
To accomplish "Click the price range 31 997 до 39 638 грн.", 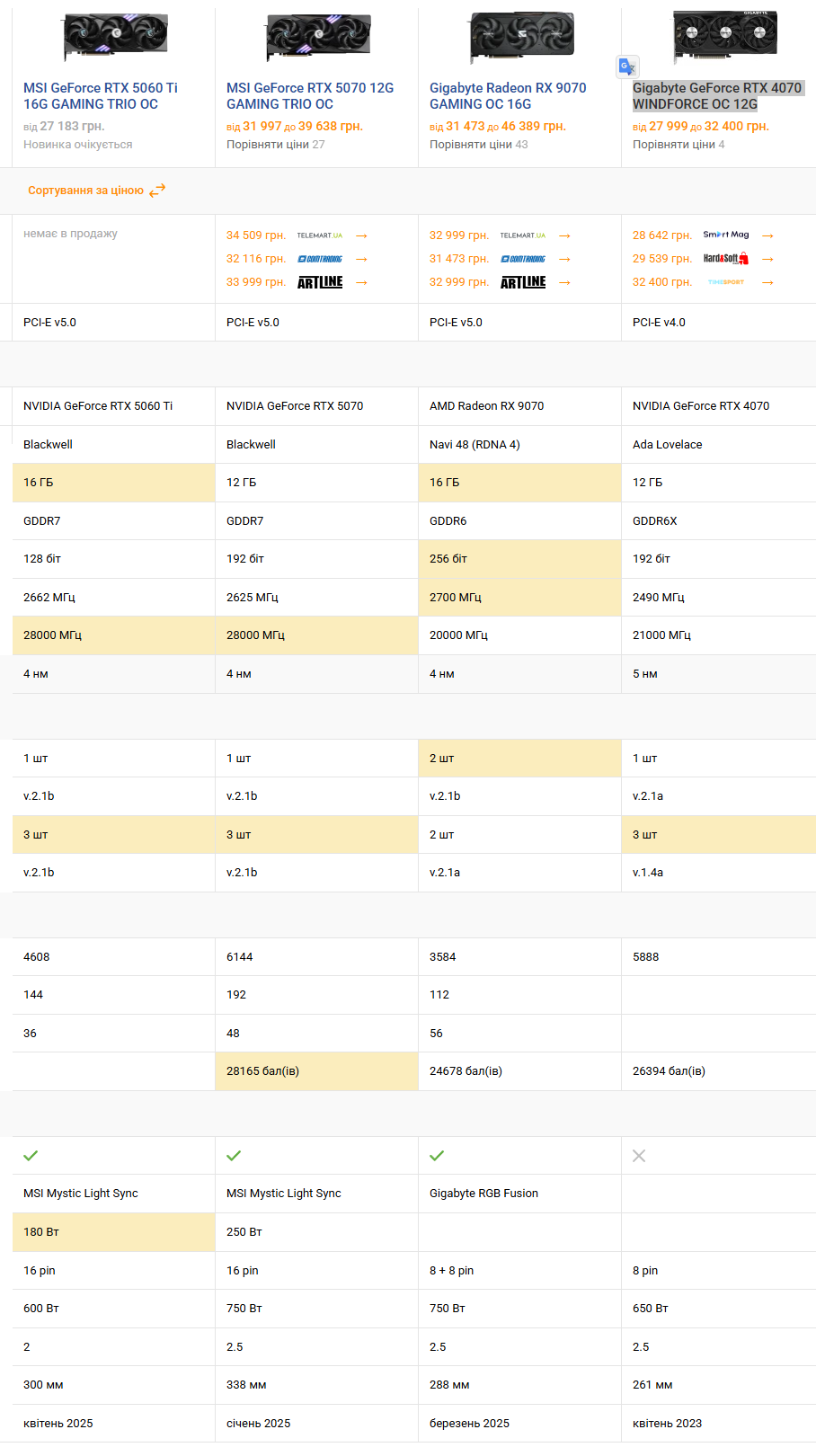I will (x=295, y=127).
